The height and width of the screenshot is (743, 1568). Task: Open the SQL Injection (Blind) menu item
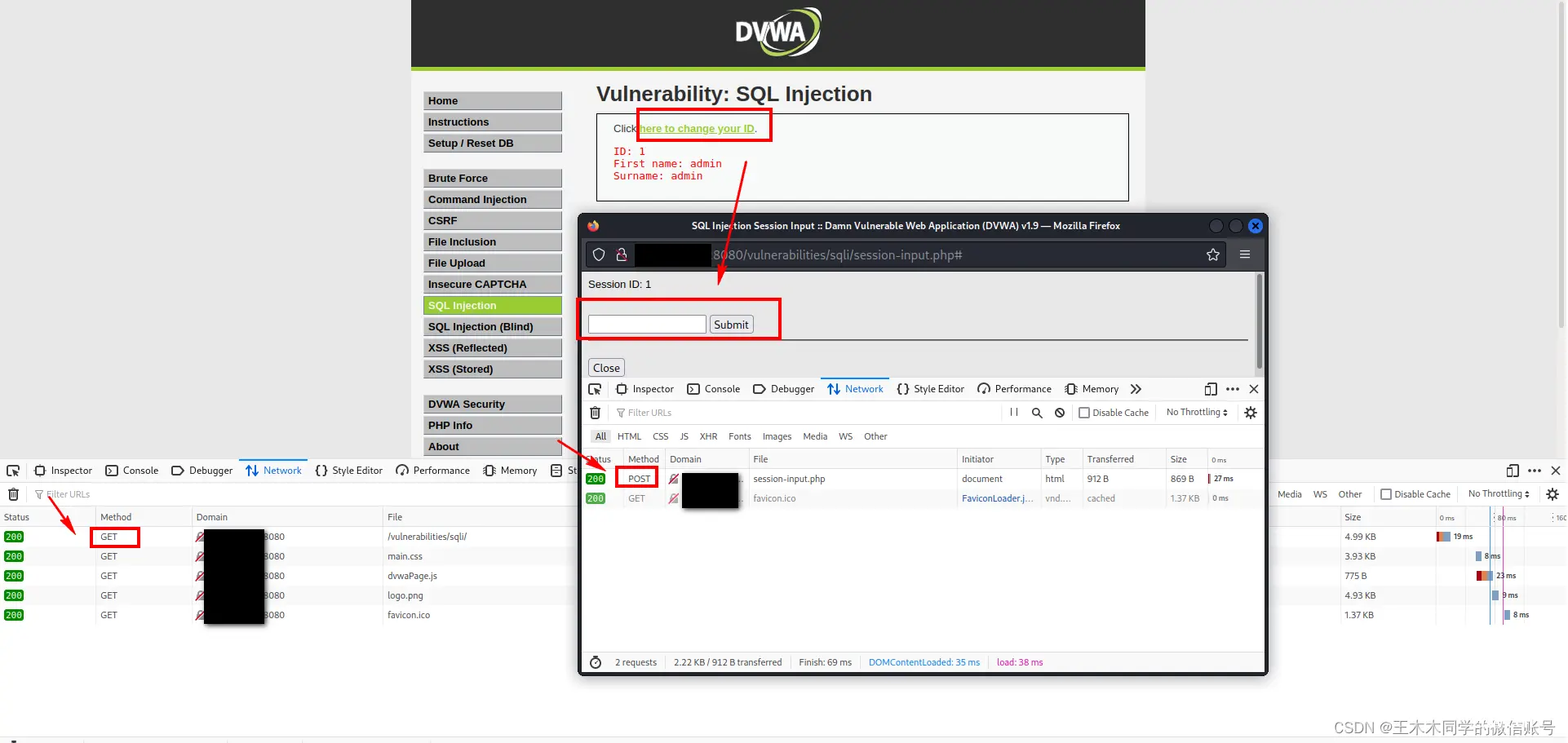(493, 327)
